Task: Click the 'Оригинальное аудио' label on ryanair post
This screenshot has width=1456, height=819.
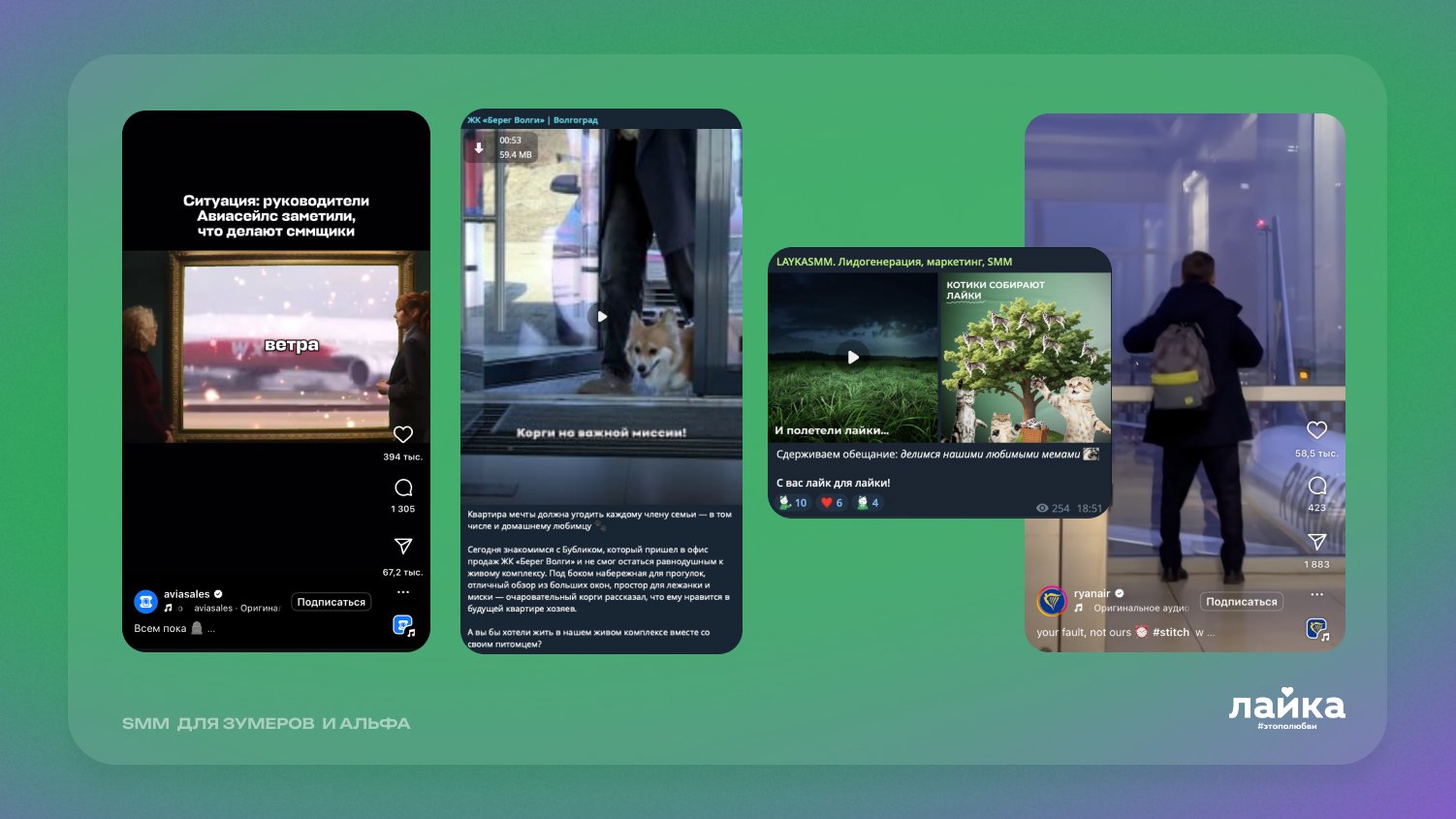Action: tap(1141, 608)
